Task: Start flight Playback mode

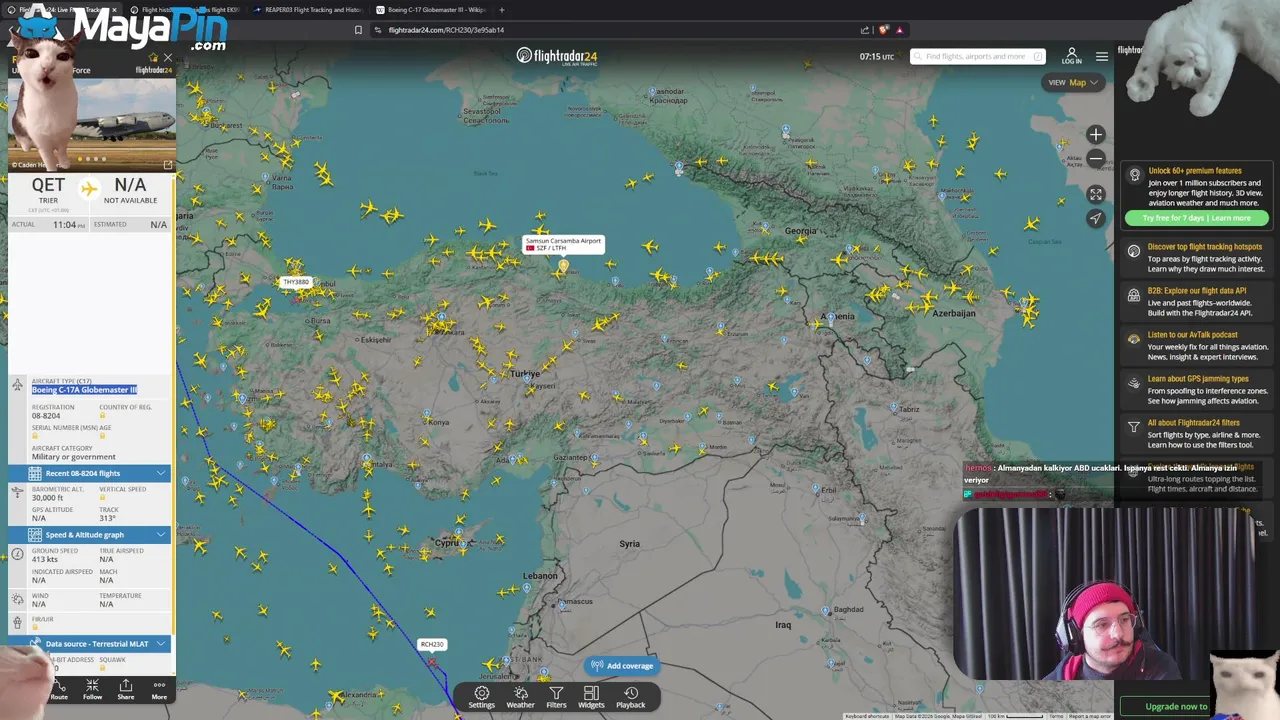Action: 631,697
